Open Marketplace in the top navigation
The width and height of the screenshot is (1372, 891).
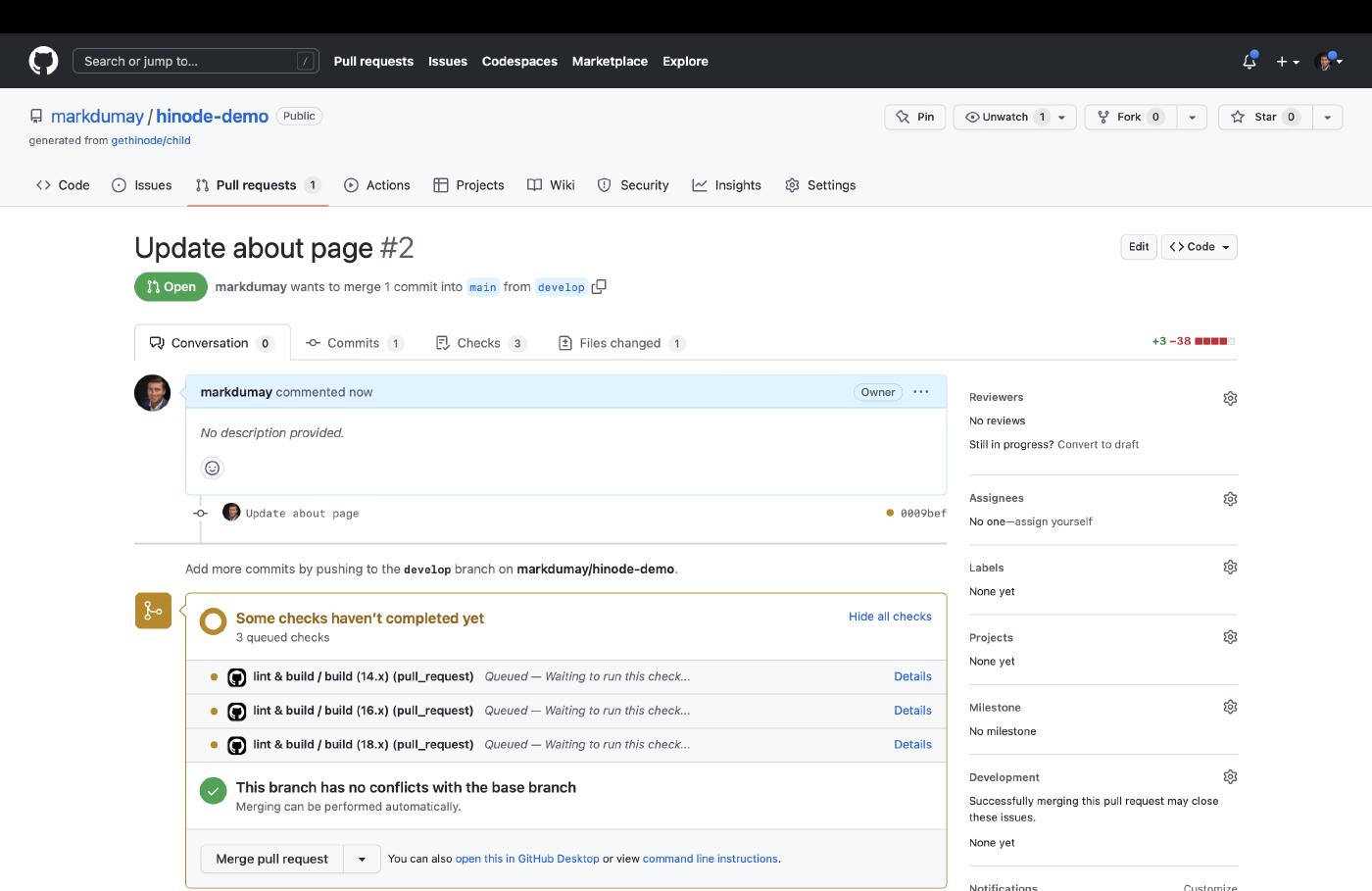click(610, 61)
